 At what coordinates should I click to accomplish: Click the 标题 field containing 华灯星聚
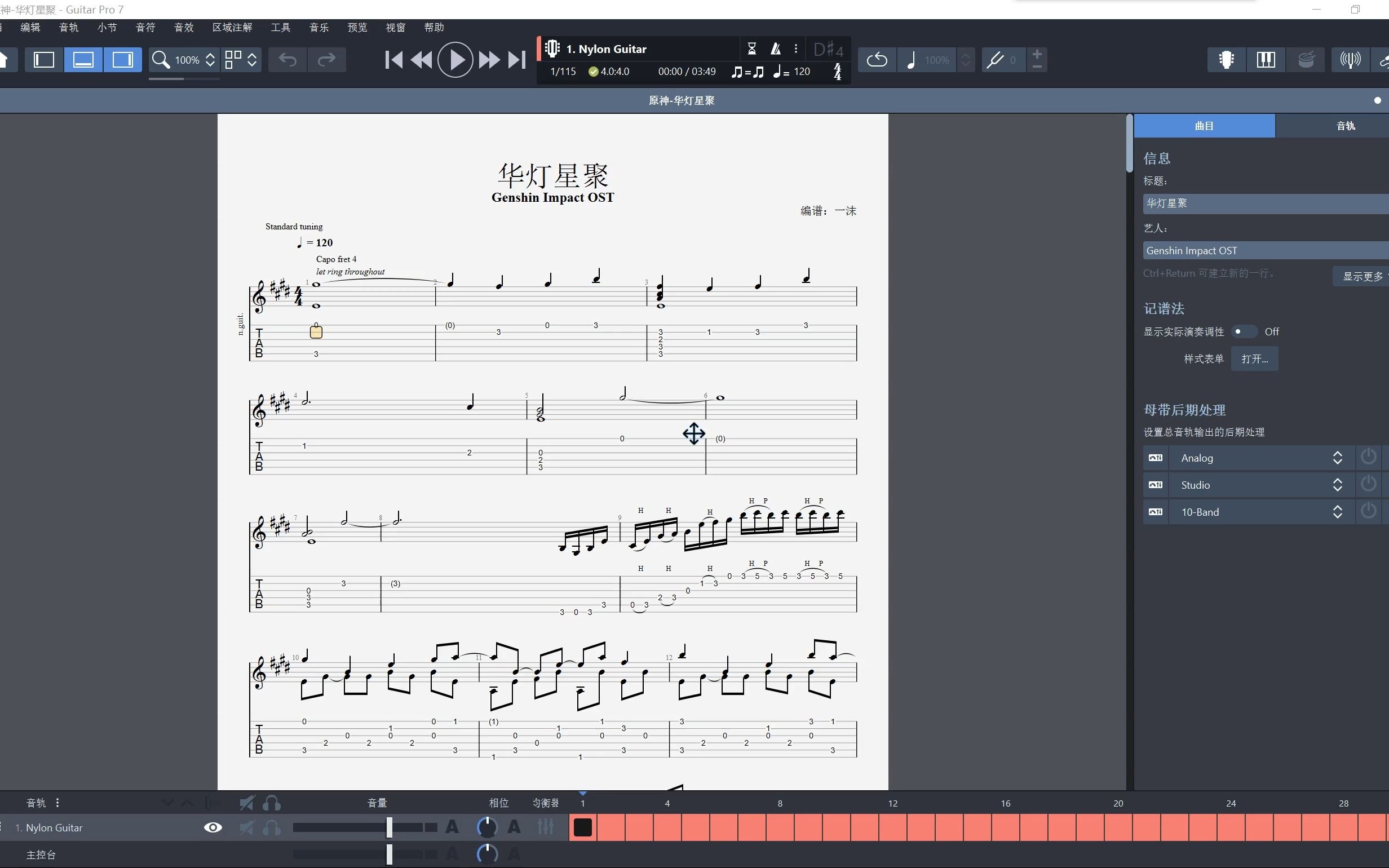click(x=1266, y=203)
